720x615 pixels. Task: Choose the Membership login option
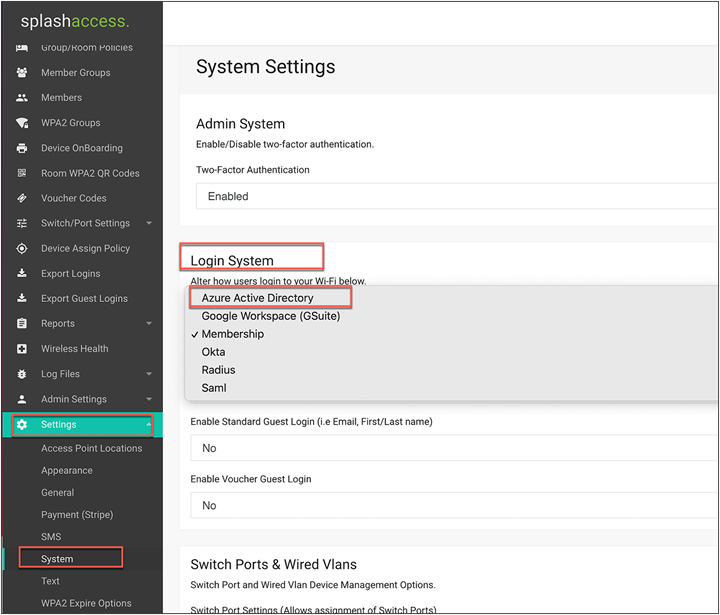[x=233, y=334]
